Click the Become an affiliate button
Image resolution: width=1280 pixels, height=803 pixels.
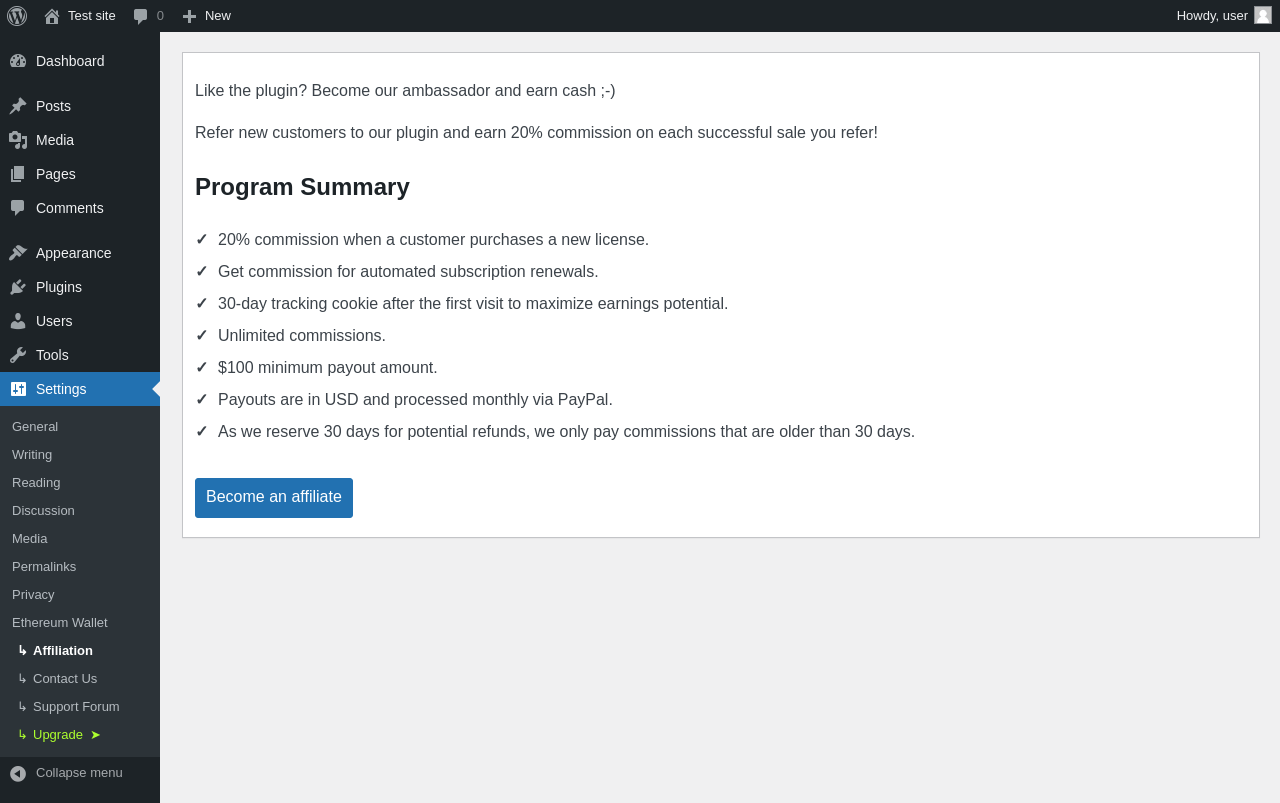point(274,498)
